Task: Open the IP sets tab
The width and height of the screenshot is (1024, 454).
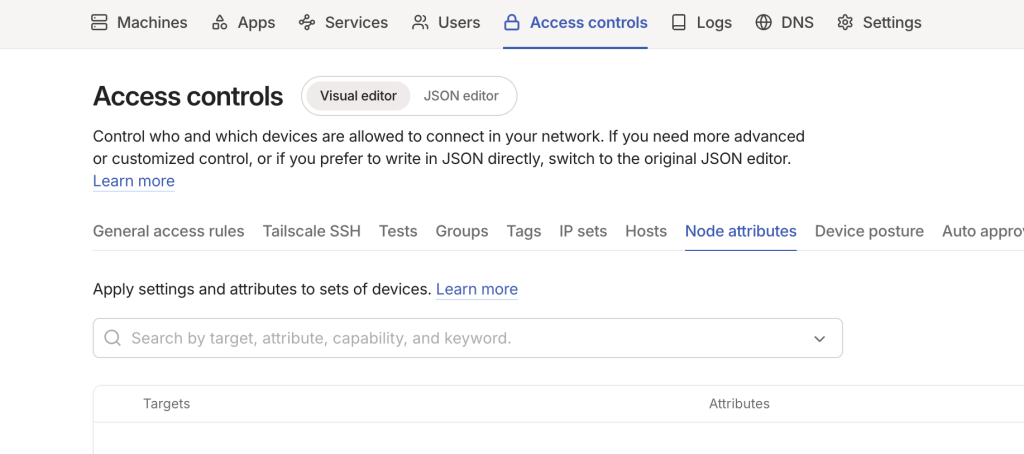Action: pyautogui.click(x=583, y=231)
